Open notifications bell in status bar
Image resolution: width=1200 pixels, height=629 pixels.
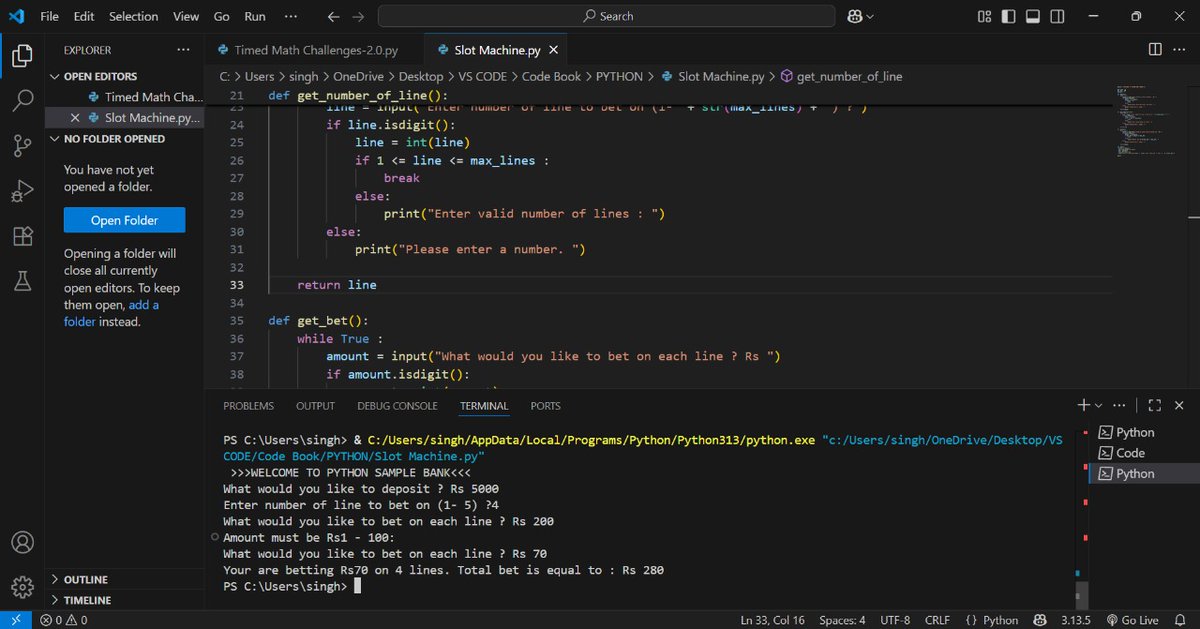[1182, 620]
